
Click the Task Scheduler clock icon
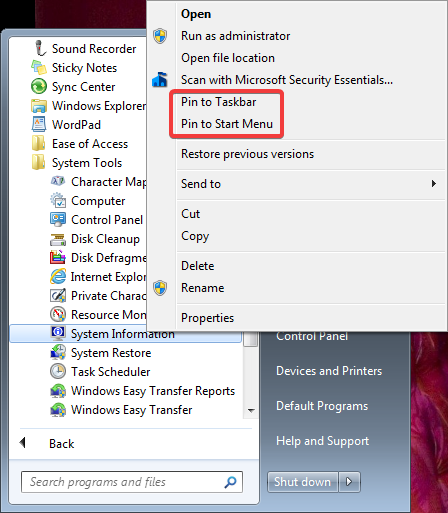(58, 371)
